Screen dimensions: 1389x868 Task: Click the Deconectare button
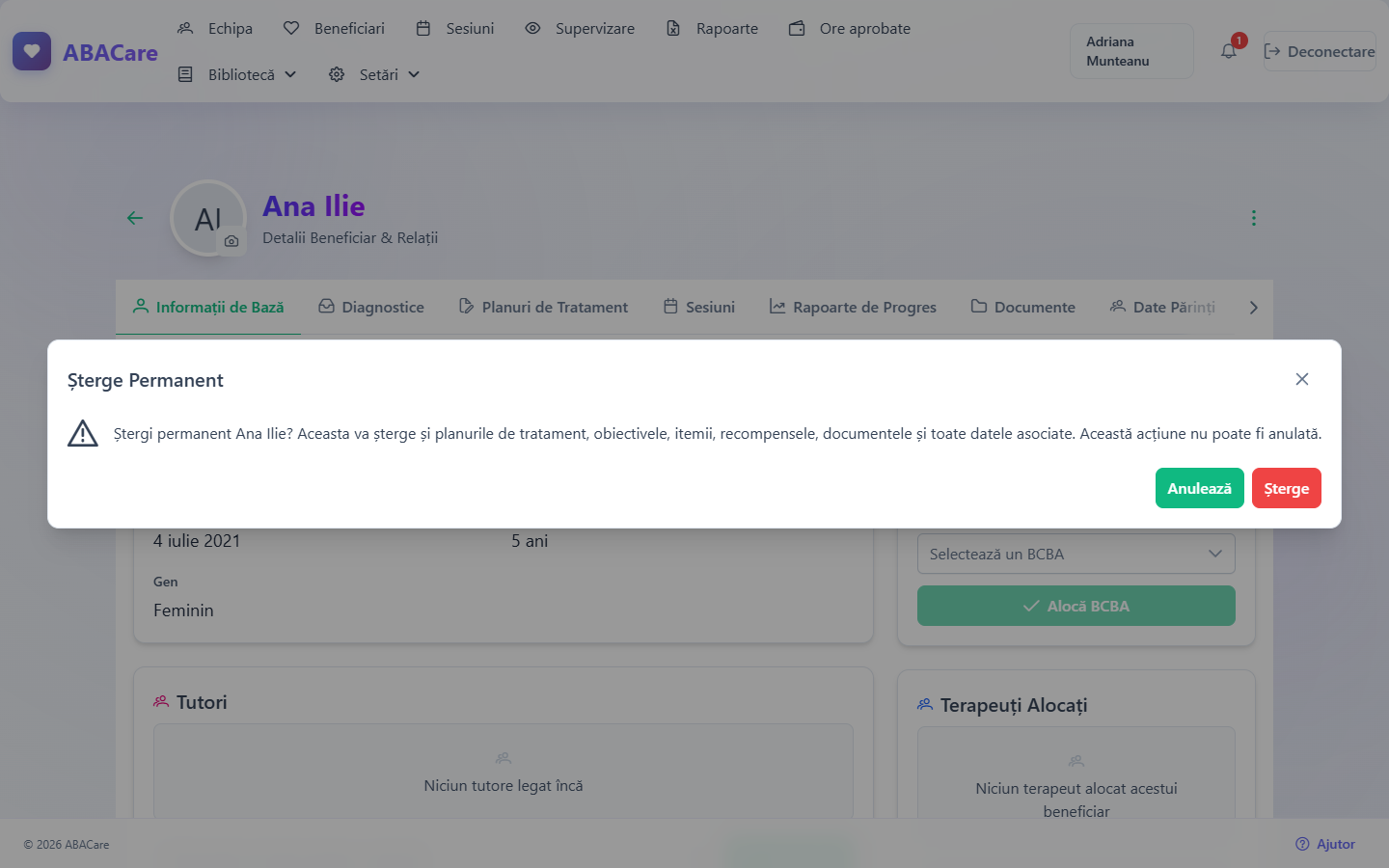click(x=1320, y=51)
